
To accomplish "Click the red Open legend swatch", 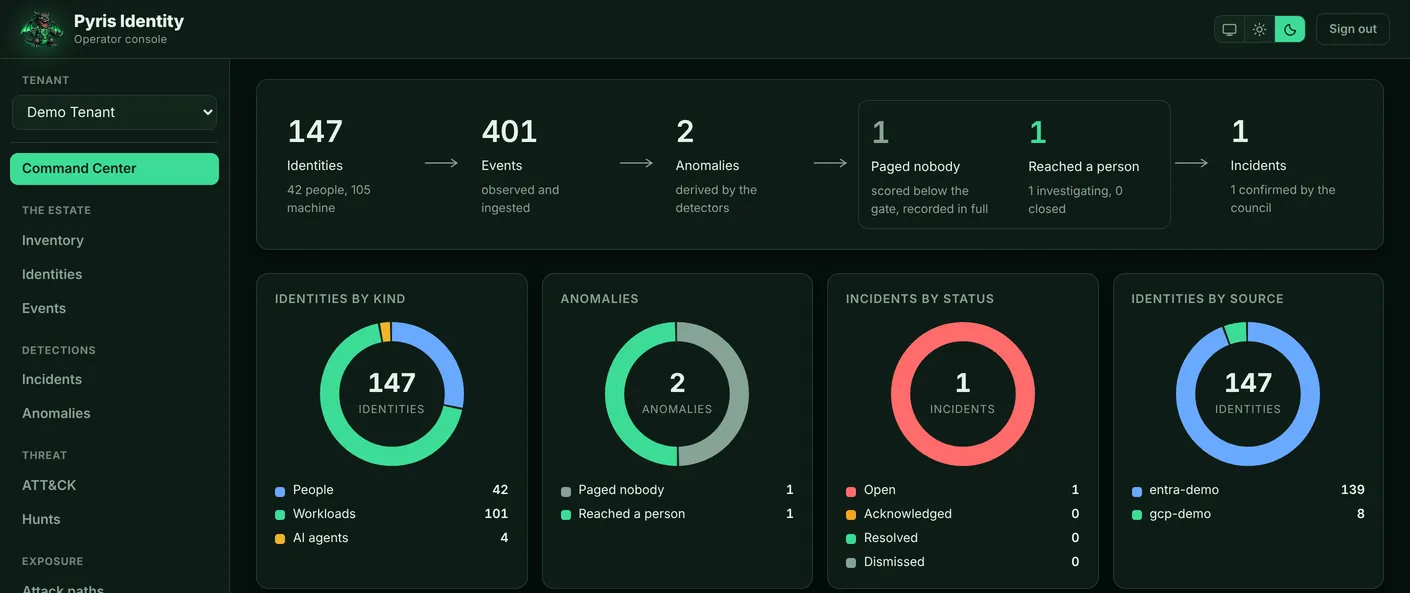I will 851,491.
